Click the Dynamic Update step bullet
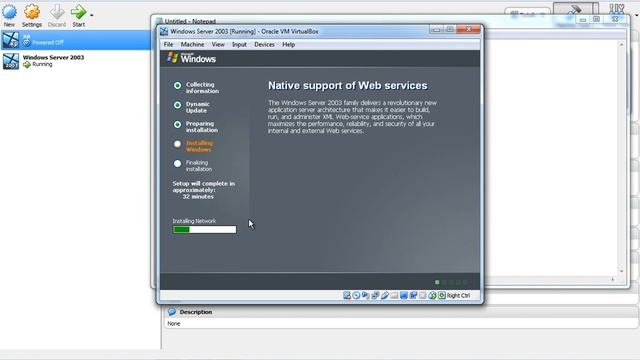640x360 pixels. tap(177, 105)
